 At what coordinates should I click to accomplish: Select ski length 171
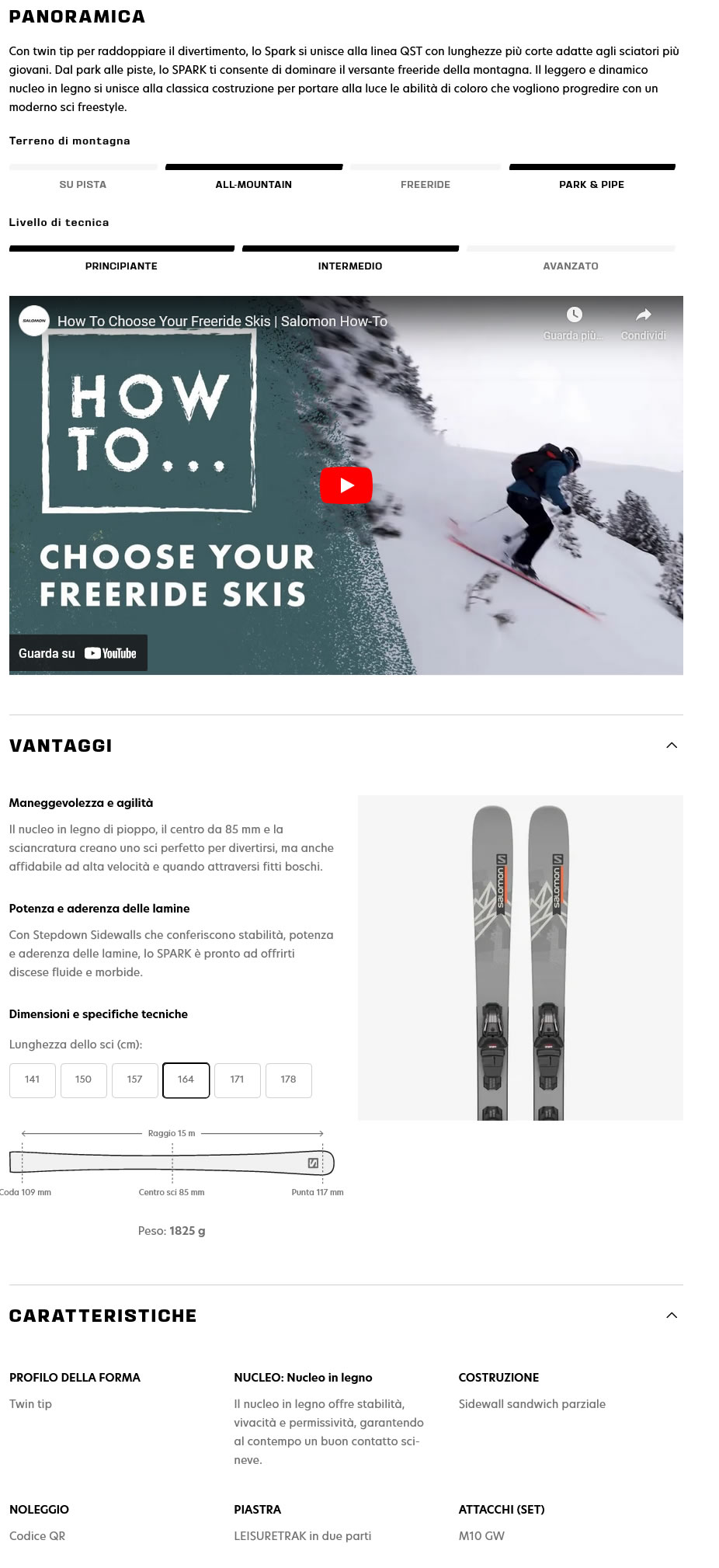pyautogui.click(x=238, y=1080)
